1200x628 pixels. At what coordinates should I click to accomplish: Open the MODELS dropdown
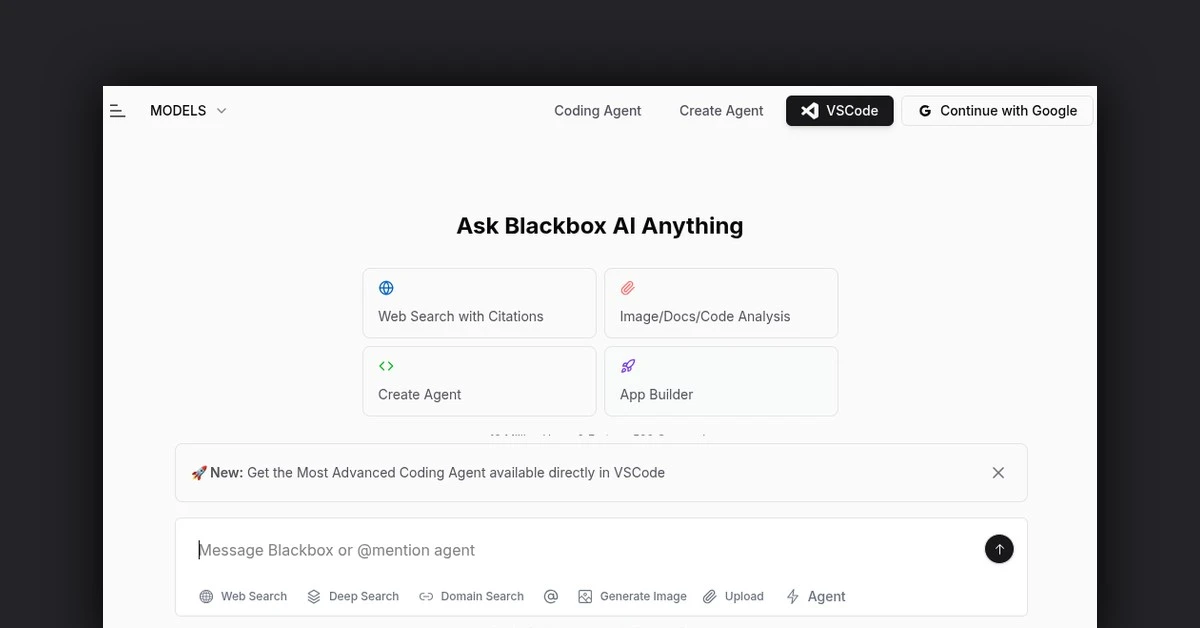tap(180, 110)
